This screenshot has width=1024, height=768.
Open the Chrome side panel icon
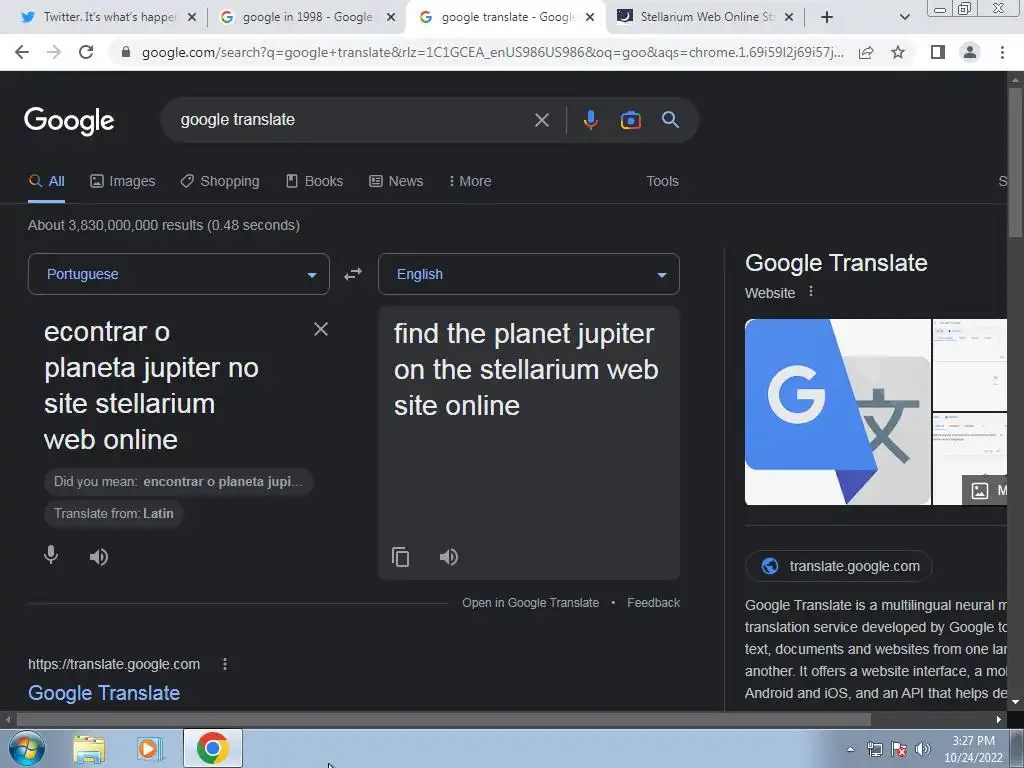[938, 52]
